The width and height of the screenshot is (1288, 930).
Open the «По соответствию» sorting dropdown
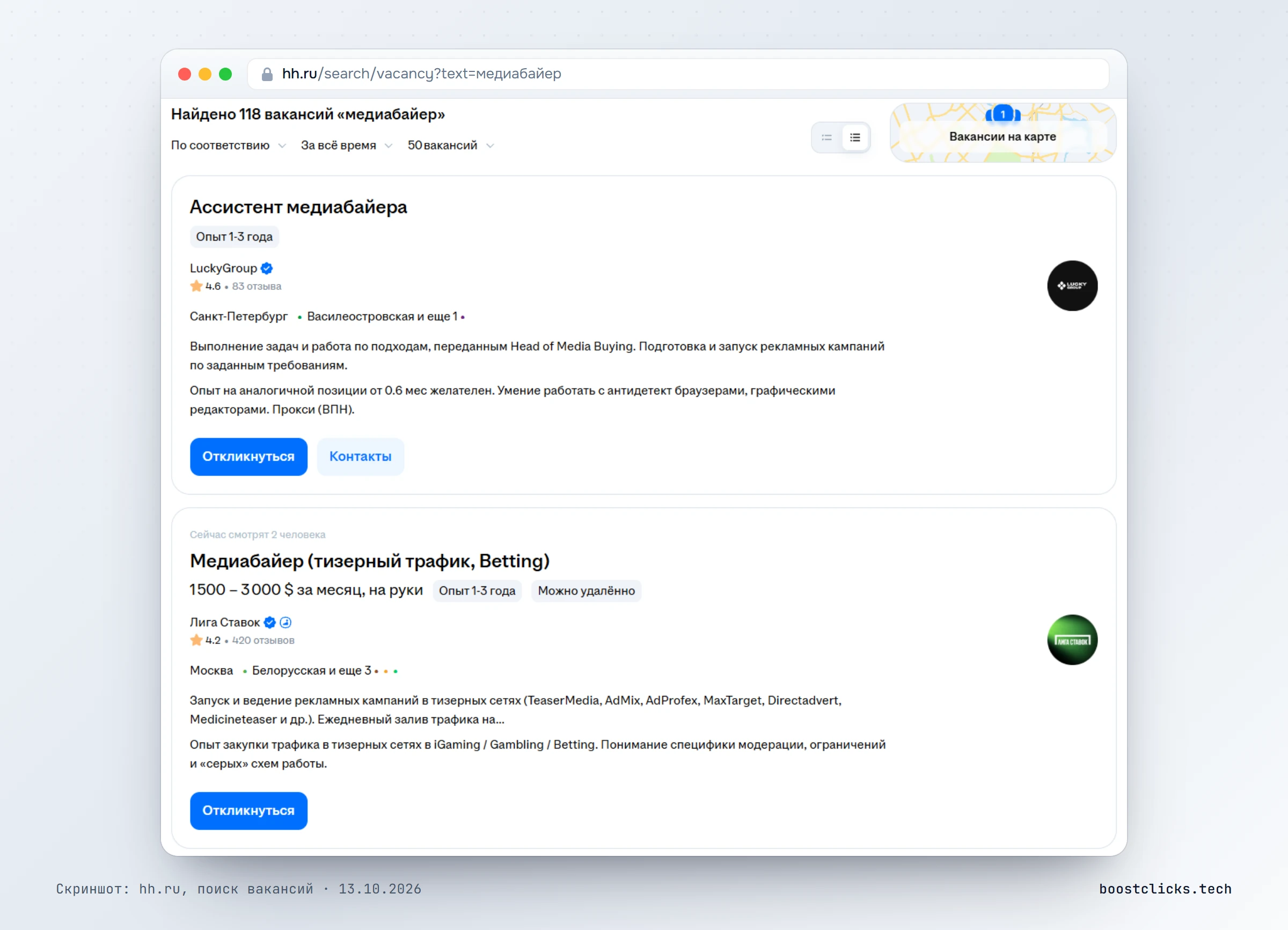(x=228, y=146)
